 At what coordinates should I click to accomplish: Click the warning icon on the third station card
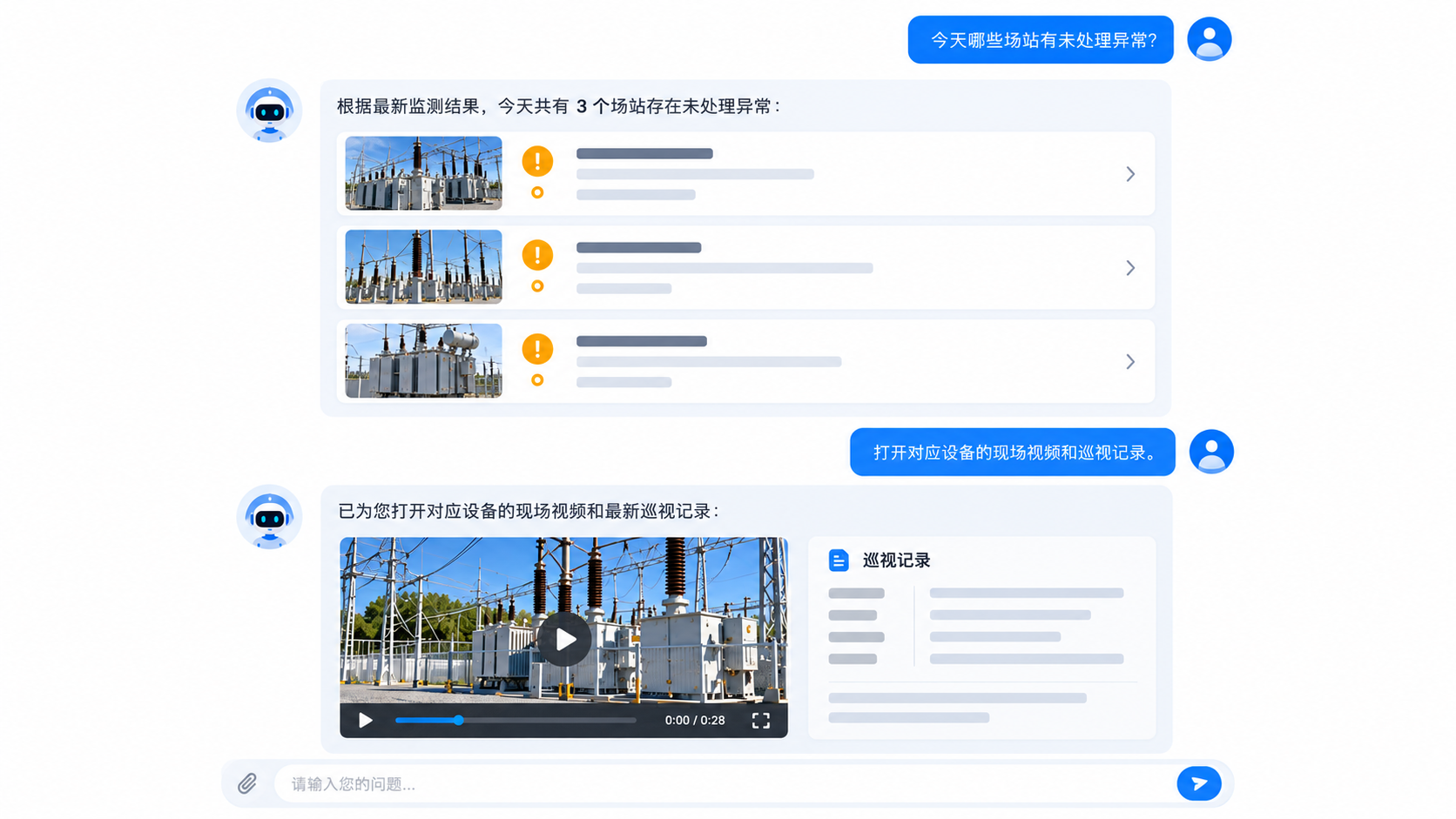(537, 349)
